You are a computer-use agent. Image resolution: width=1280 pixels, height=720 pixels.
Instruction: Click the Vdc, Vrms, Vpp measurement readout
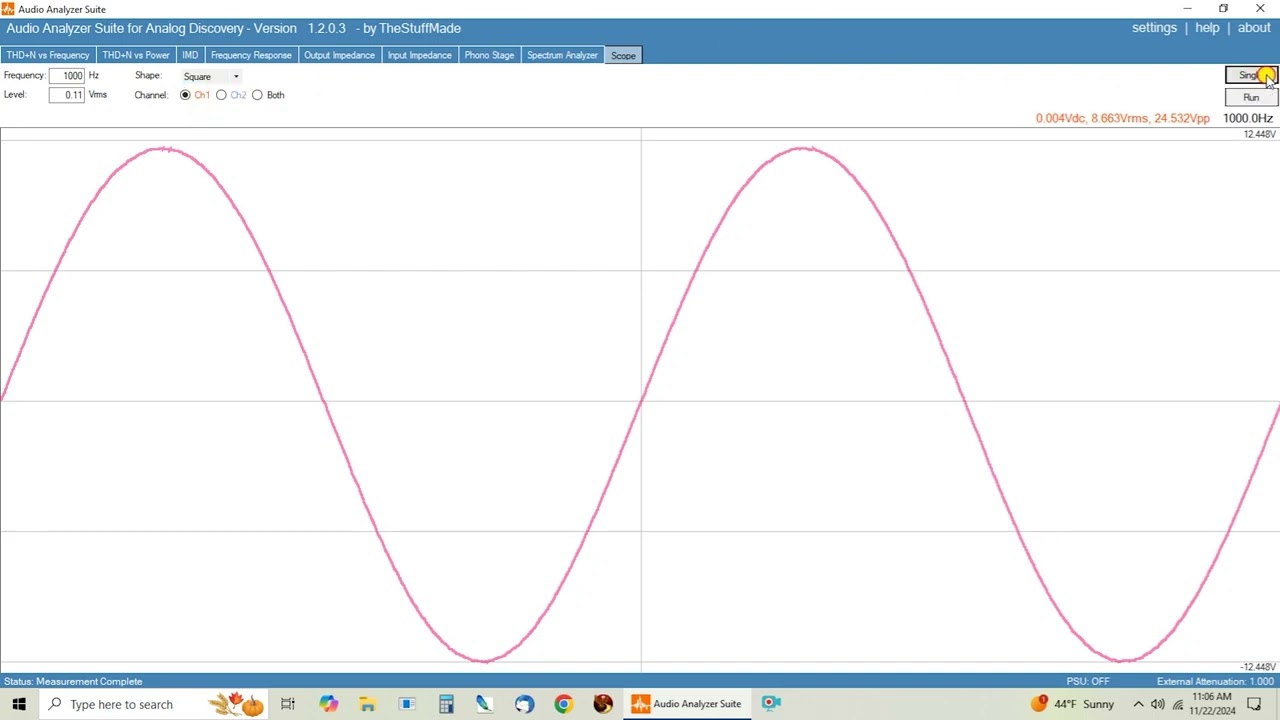(x=1122, y=118)
